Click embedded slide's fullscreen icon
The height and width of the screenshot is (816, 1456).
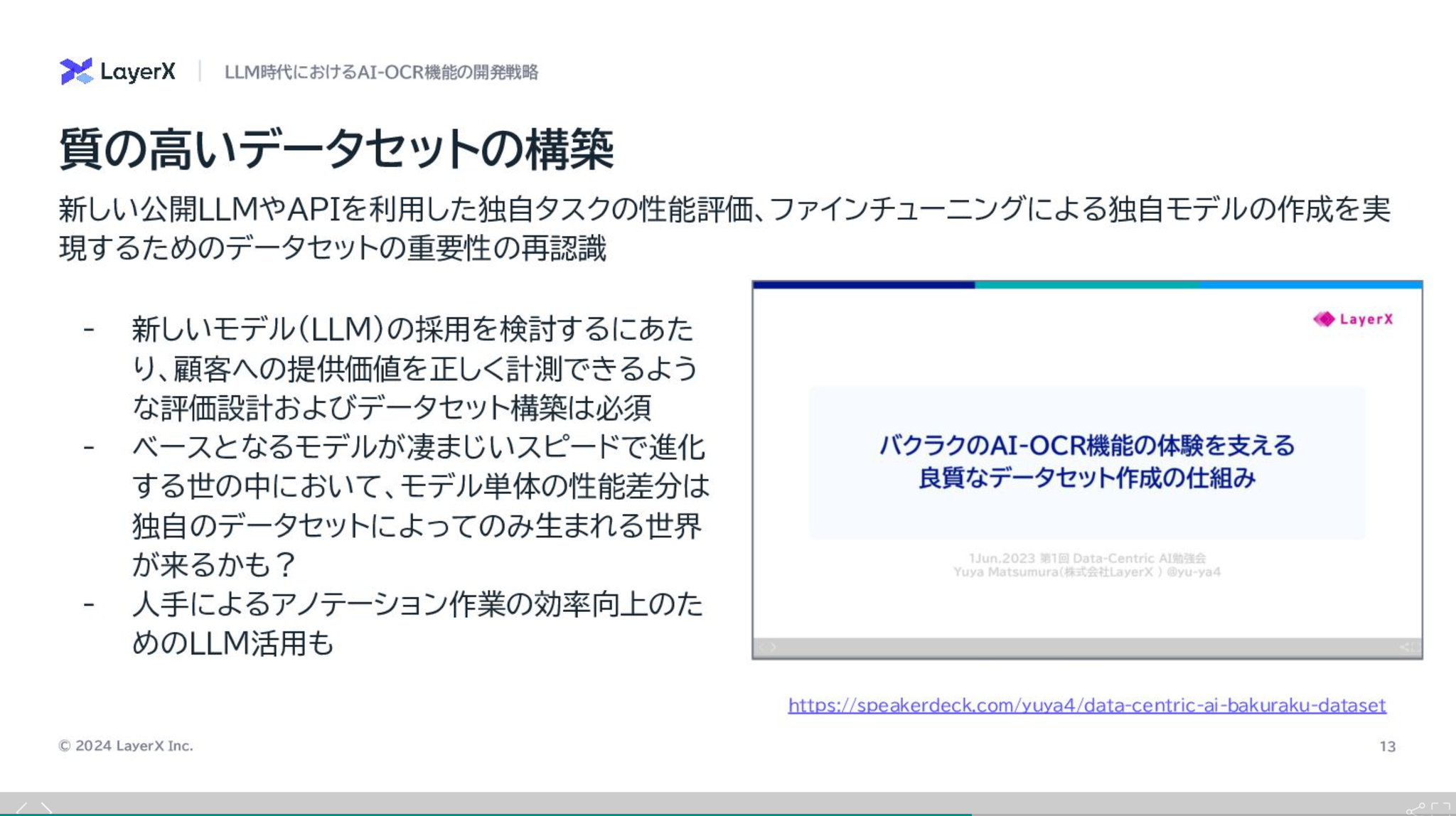point(1415,647)
